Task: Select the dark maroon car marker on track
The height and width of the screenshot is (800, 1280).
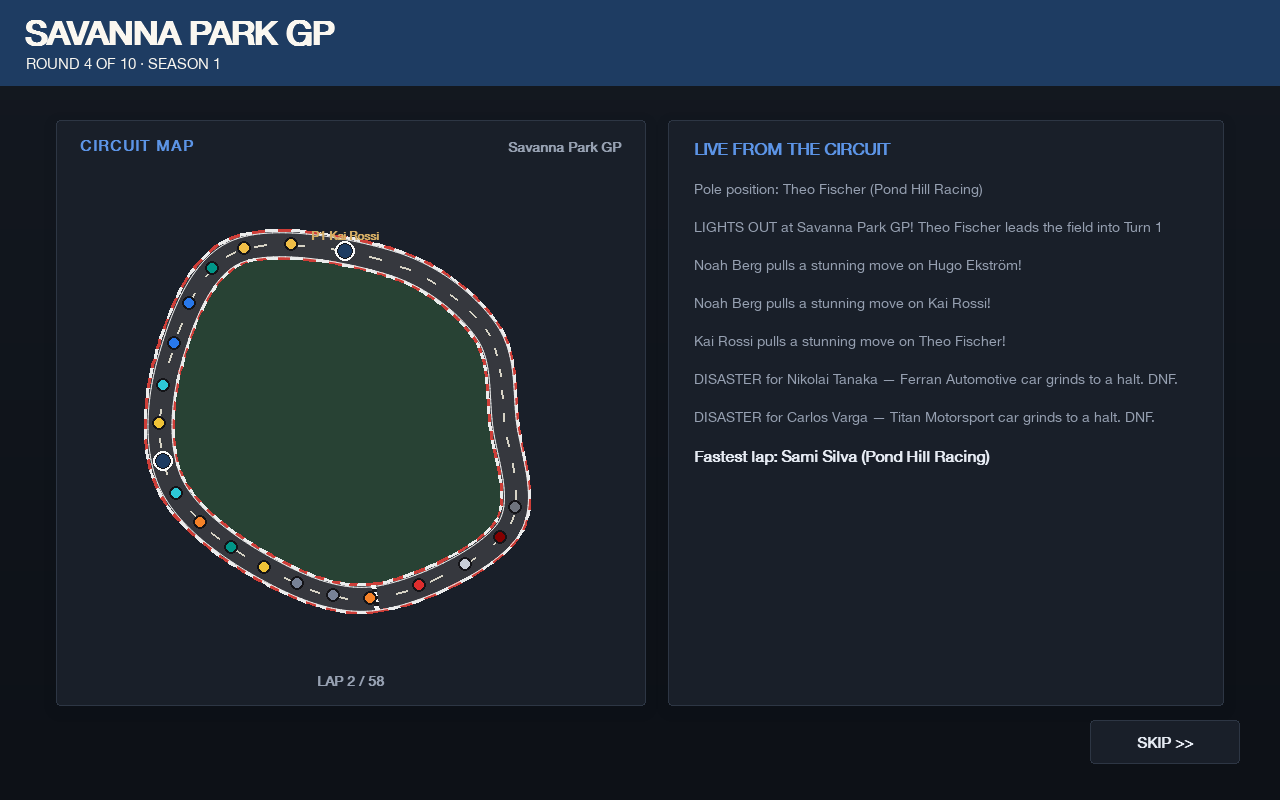Action: (500, 537)
